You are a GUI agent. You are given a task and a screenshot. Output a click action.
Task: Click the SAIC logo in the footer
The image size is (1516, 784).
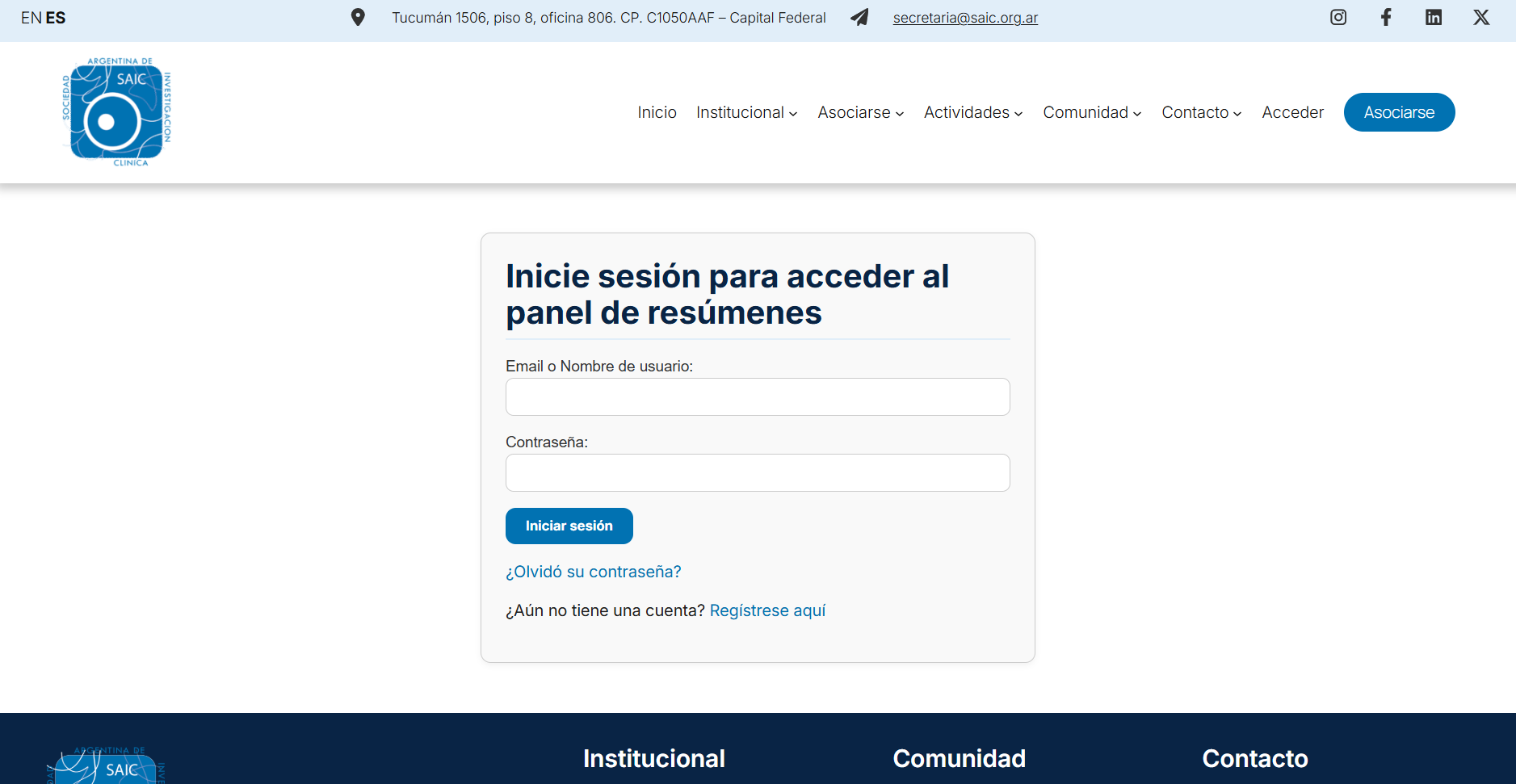click(105, 767)
